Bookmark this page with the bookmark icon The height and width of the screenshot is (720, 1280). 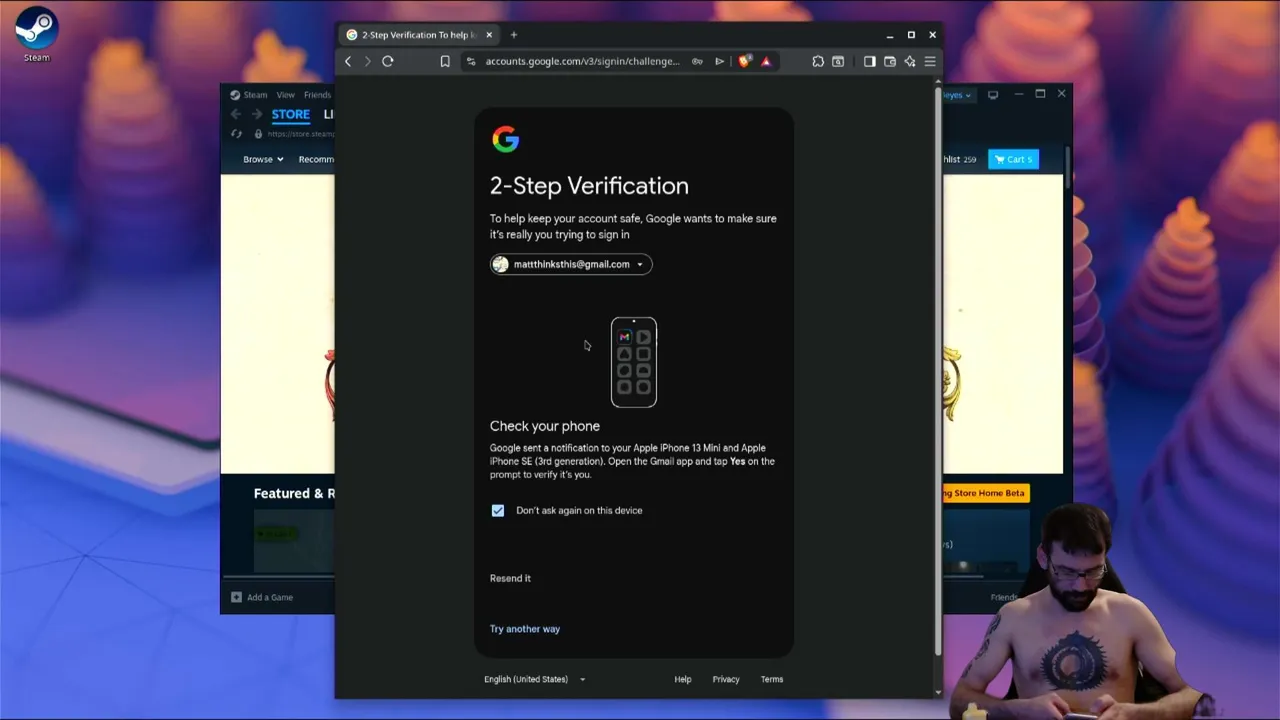click(x=445, y=61)
